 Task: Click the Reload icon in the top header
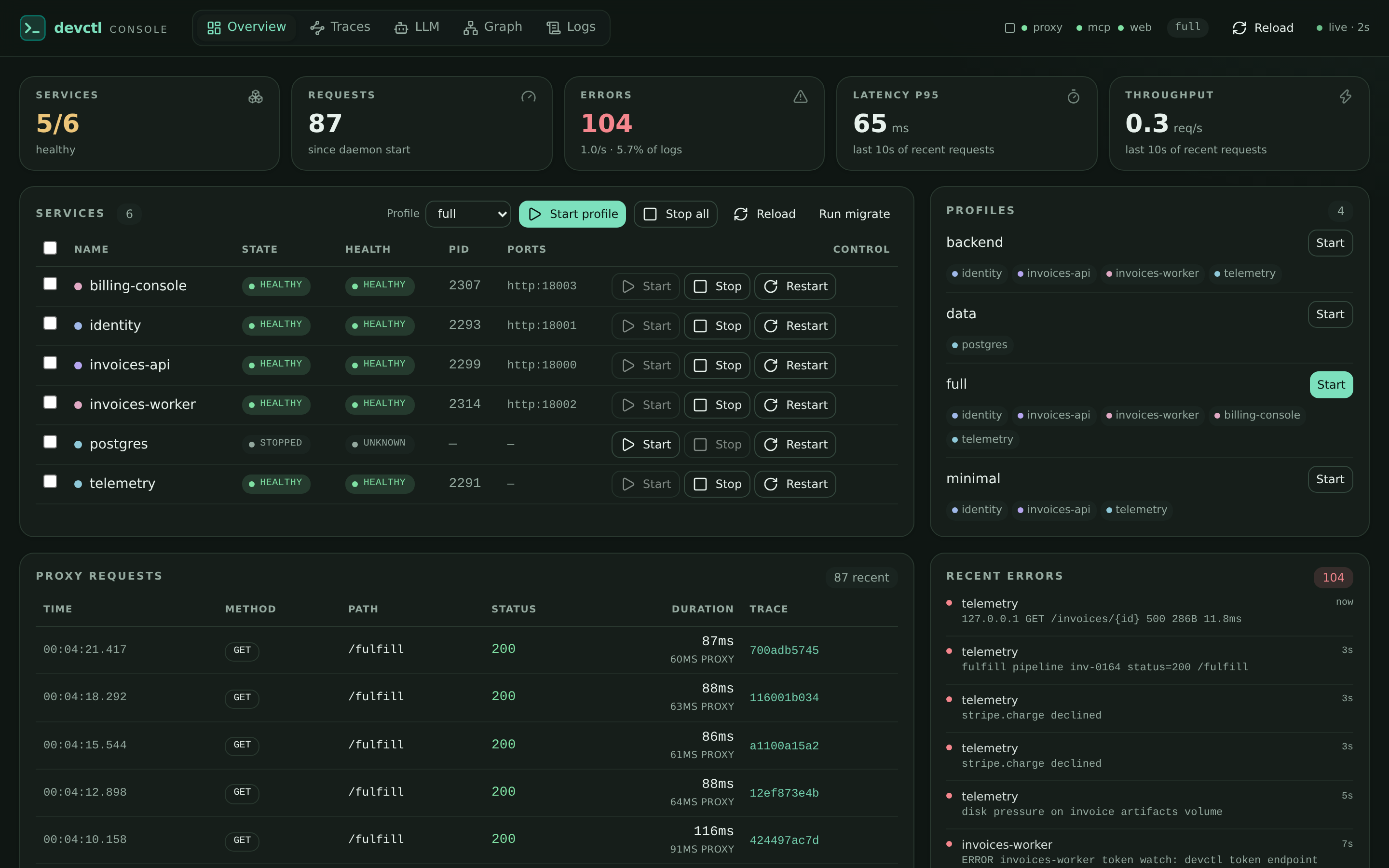point(1239,27)
